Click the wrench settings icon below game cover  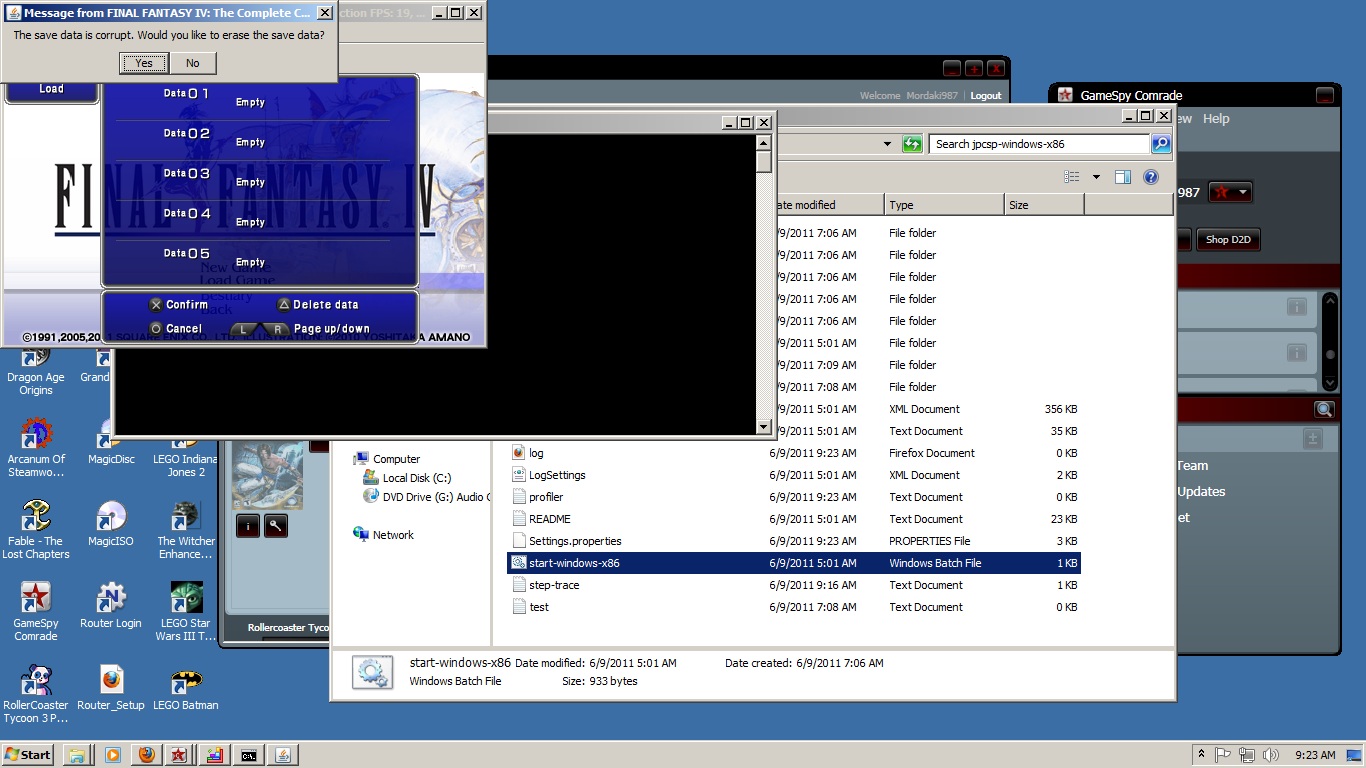click(276, 525)
